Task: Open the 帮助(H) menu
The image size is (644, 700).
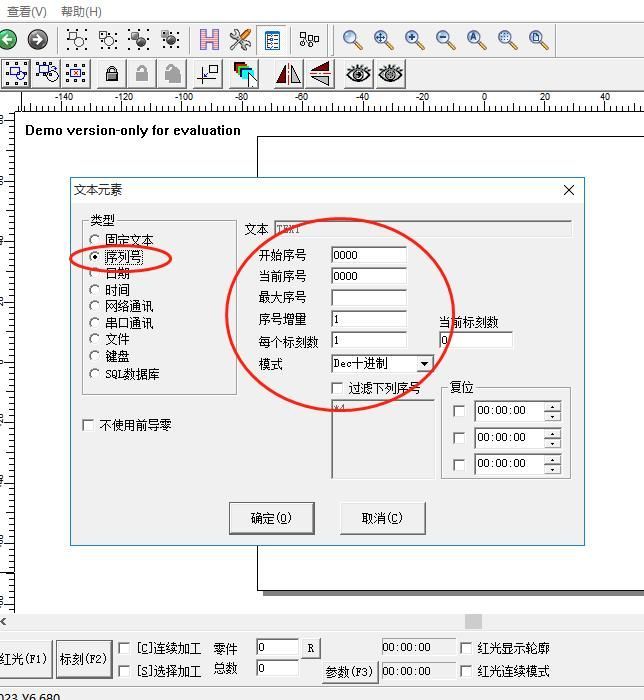Action: pyautogui.click(x=81, y=12)
